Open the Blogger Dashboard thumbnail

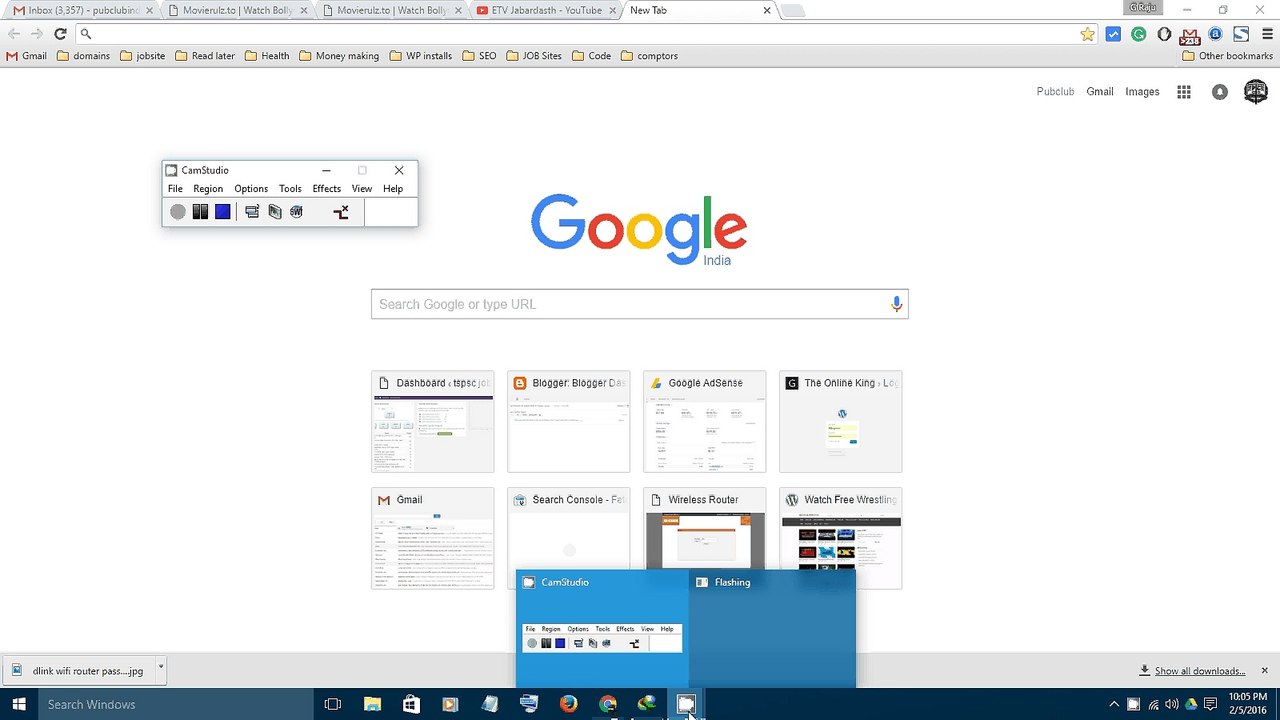tap(569, 422)
